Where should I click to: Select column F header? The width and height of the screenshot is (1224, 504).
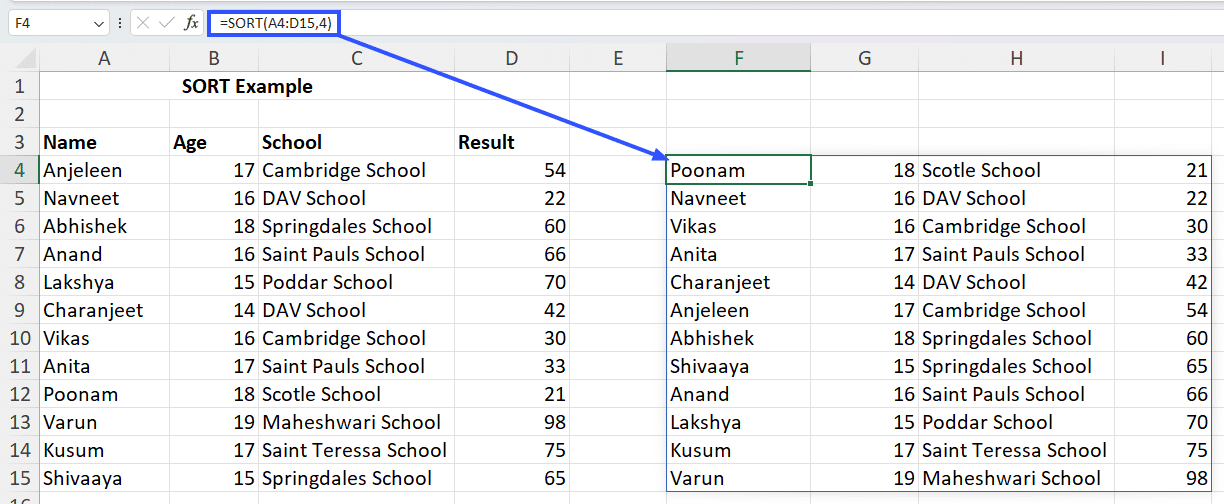coord(738,59)
